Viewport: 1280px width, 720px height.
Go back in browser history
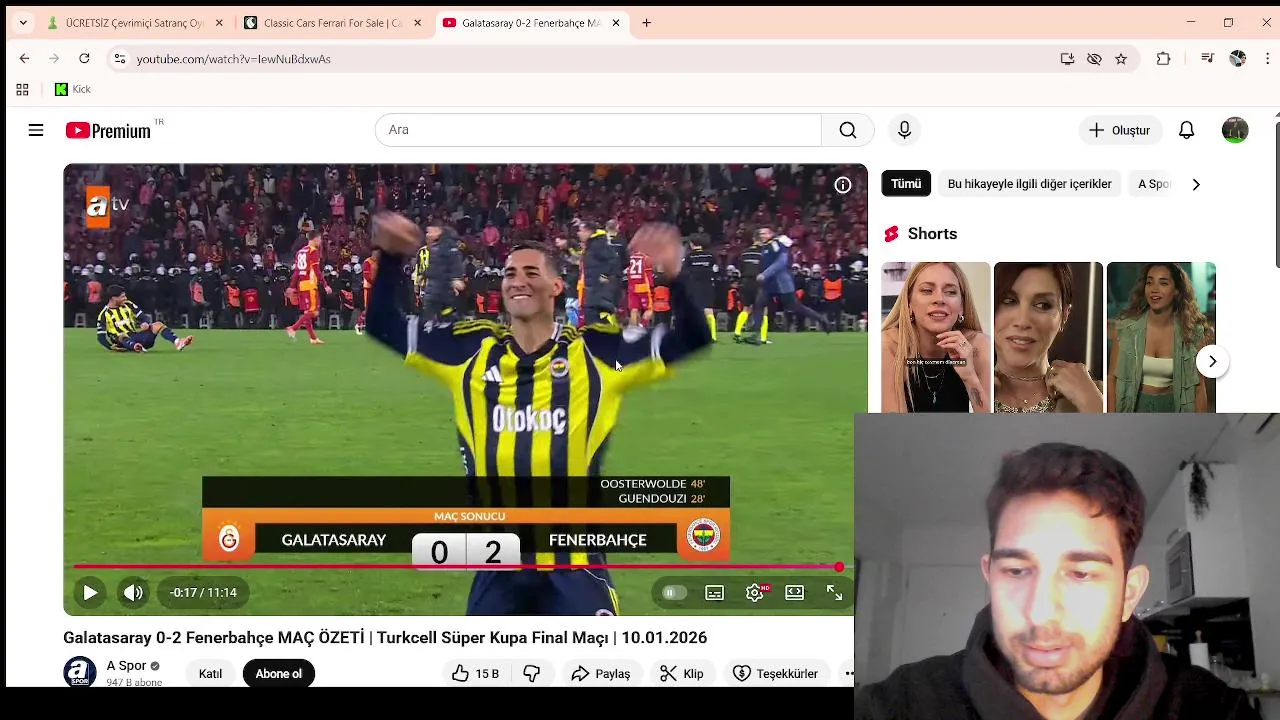pyautogui.click(x=24, y=59)
